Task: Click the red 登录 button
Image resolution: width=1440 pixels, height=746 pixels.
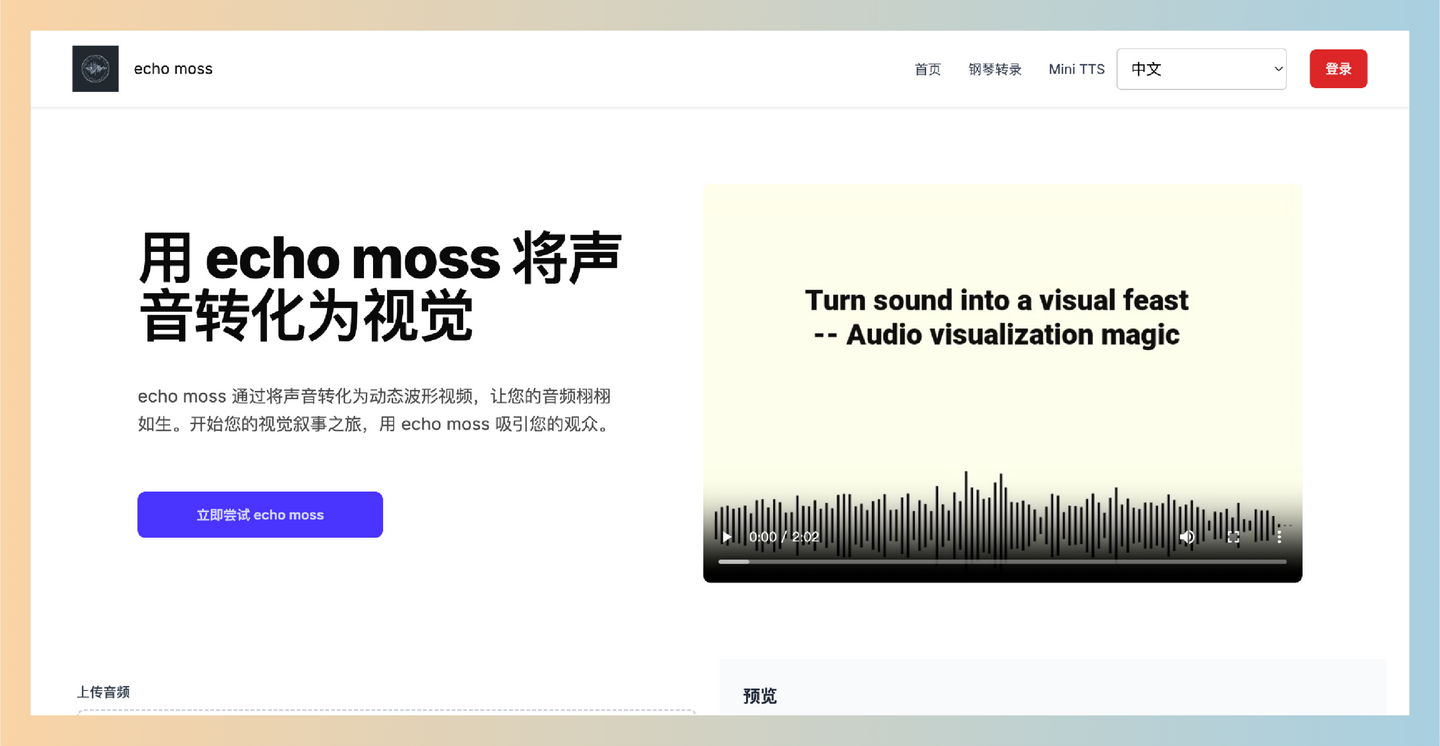Action: tap(1338, 69)
